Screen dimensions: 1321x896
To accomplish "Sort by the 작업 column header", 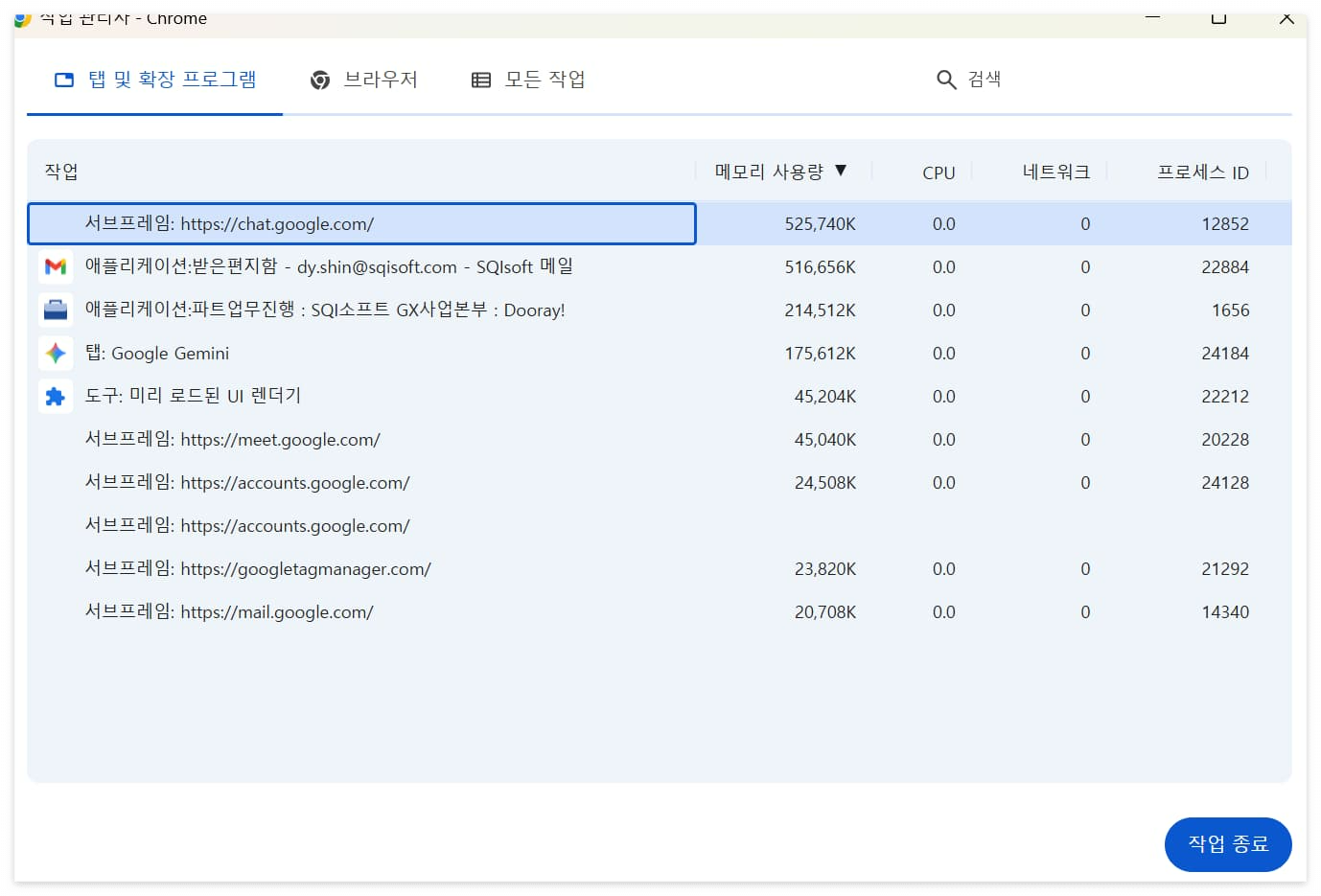I will (x=61, y=172).
